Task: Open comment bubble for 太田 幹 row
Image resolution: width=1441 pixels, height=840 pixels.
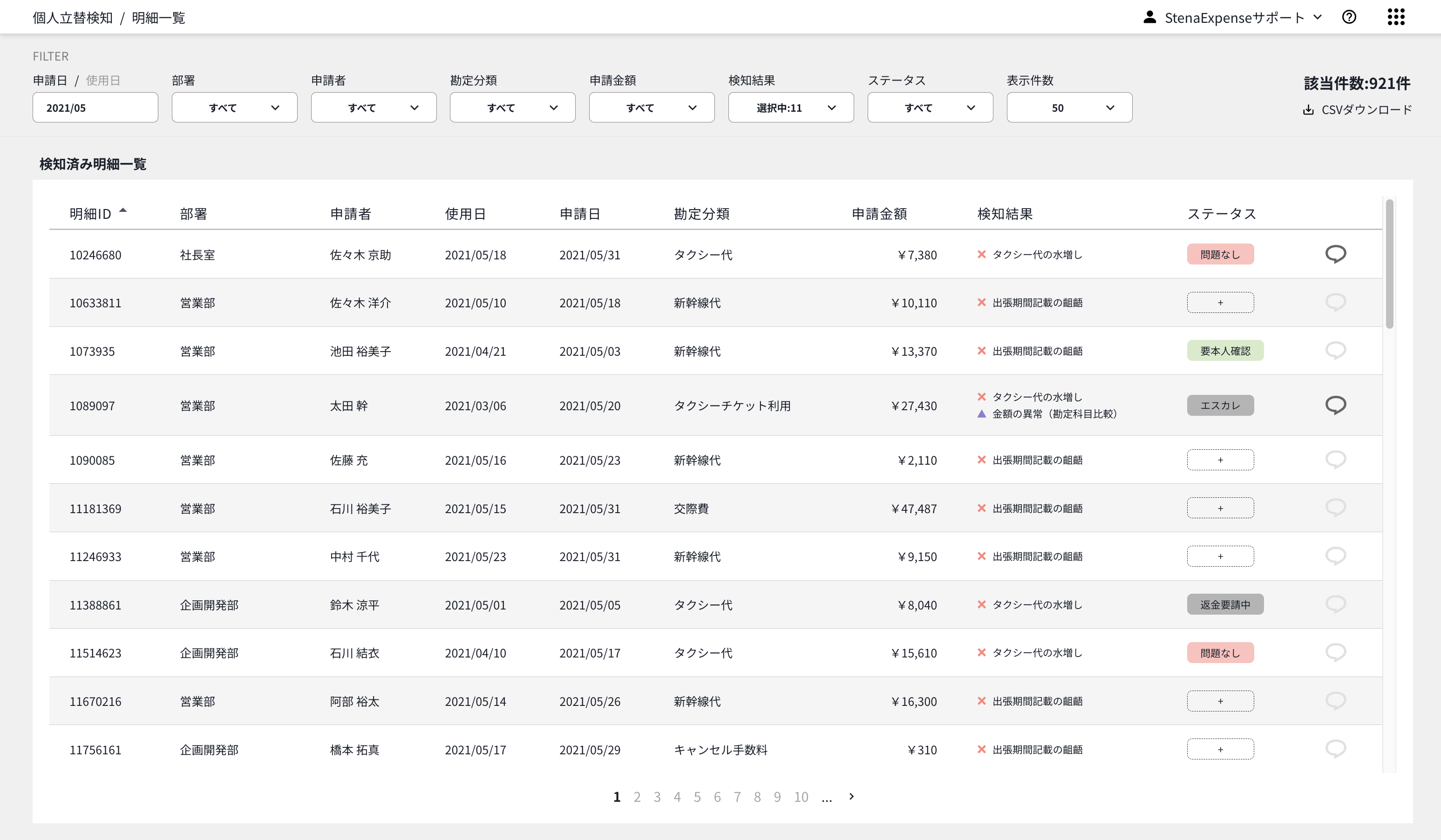Action: tap(1335, 405)
